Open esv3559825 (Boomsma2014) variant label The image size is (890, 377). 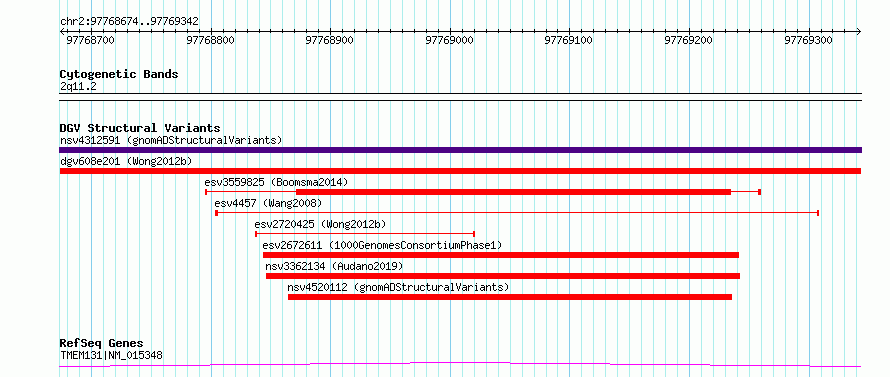[x=276, y=182]
